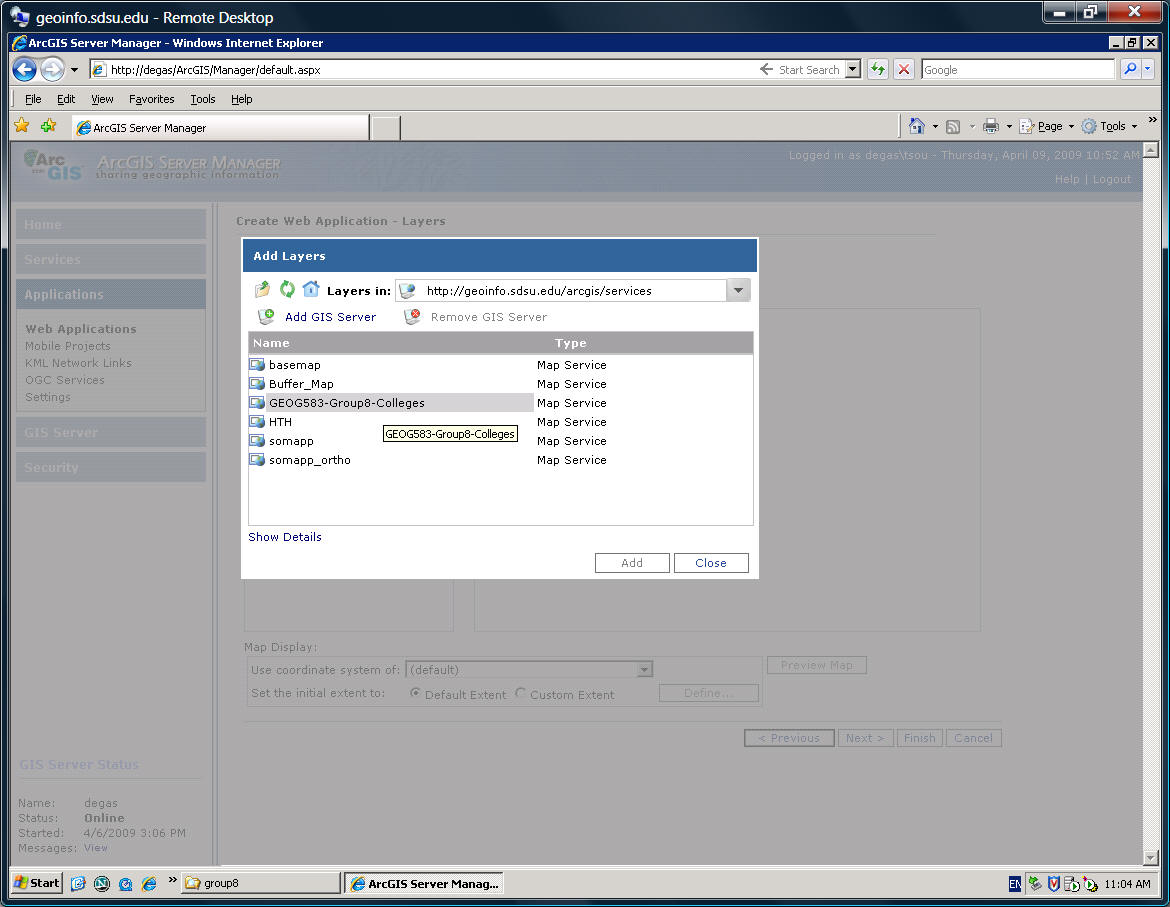The image size is (1170, 907).
Task: Click the Close button in Add Layers
Action: coord(711,563)
